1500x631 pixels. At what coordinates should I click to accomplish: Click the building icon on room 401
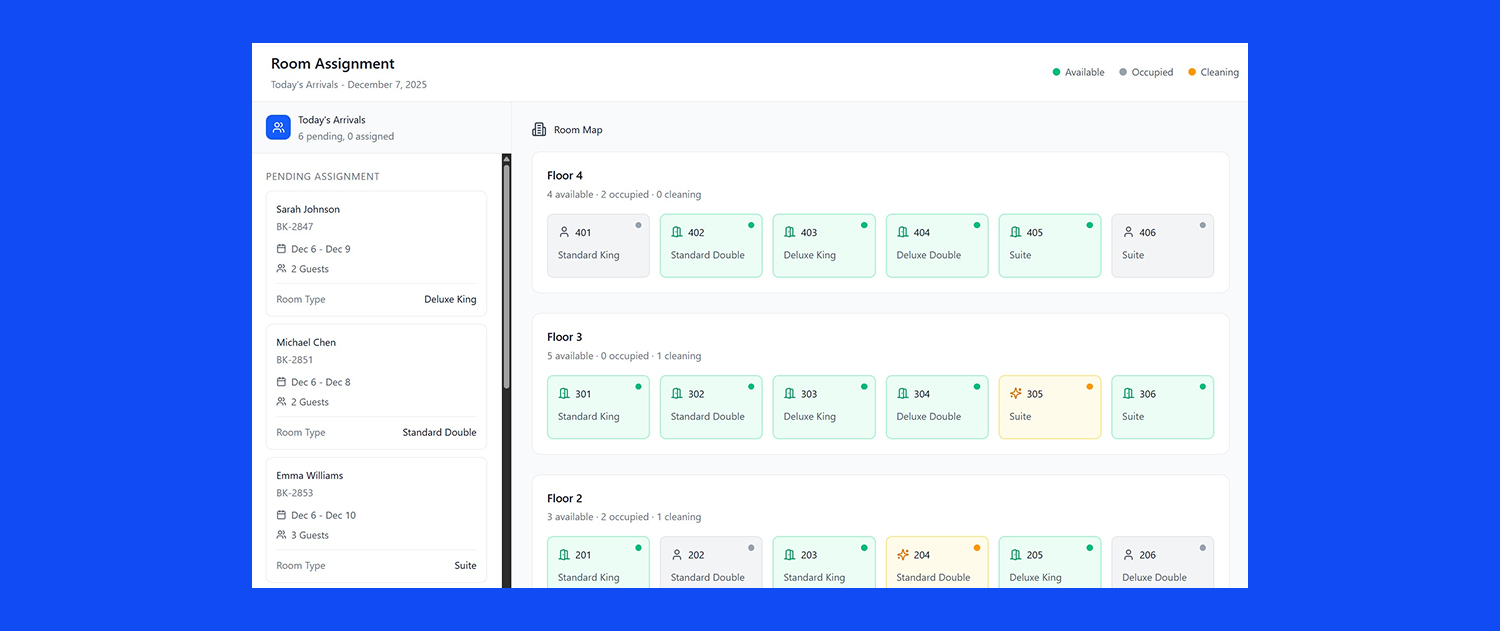coord(562,232)
